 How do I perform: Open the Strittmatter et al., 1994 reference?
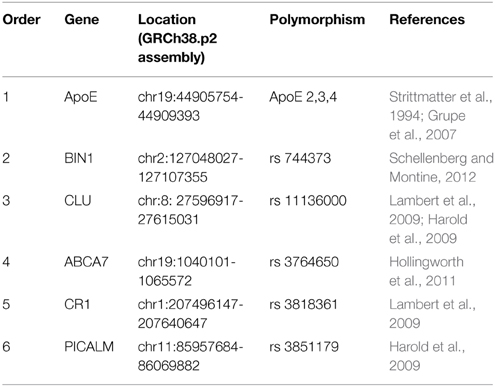(439, 106)
